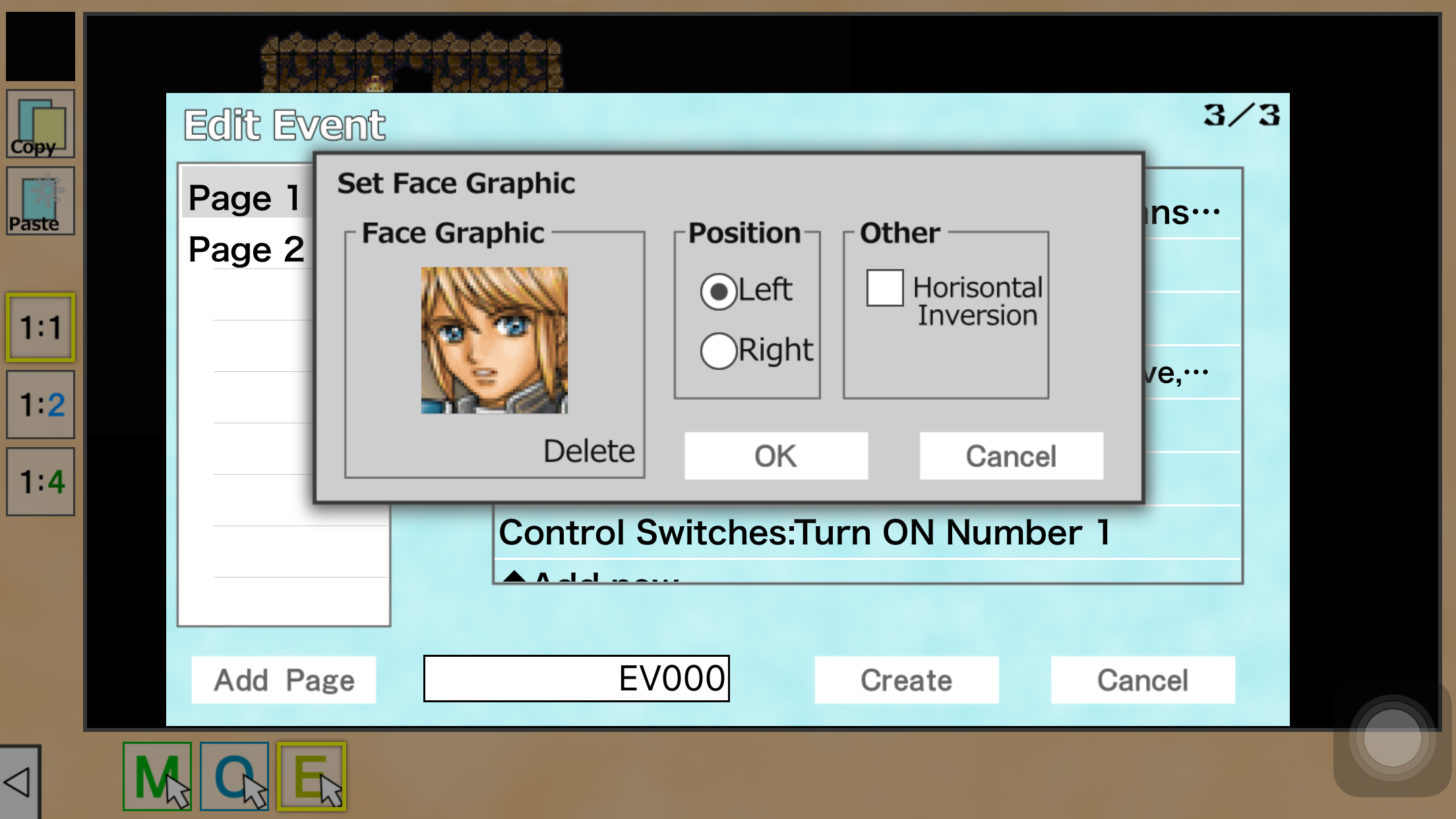
Task: Select the 1:2 zoom scale button
Action: (40, 404)
